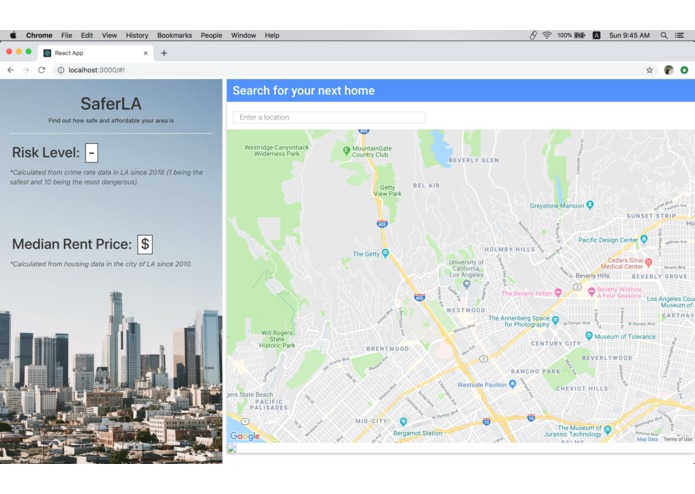Image resolution: width=695 pixels, height=494 pixels.
Task: Open the View menu
Action: (109, 35)
